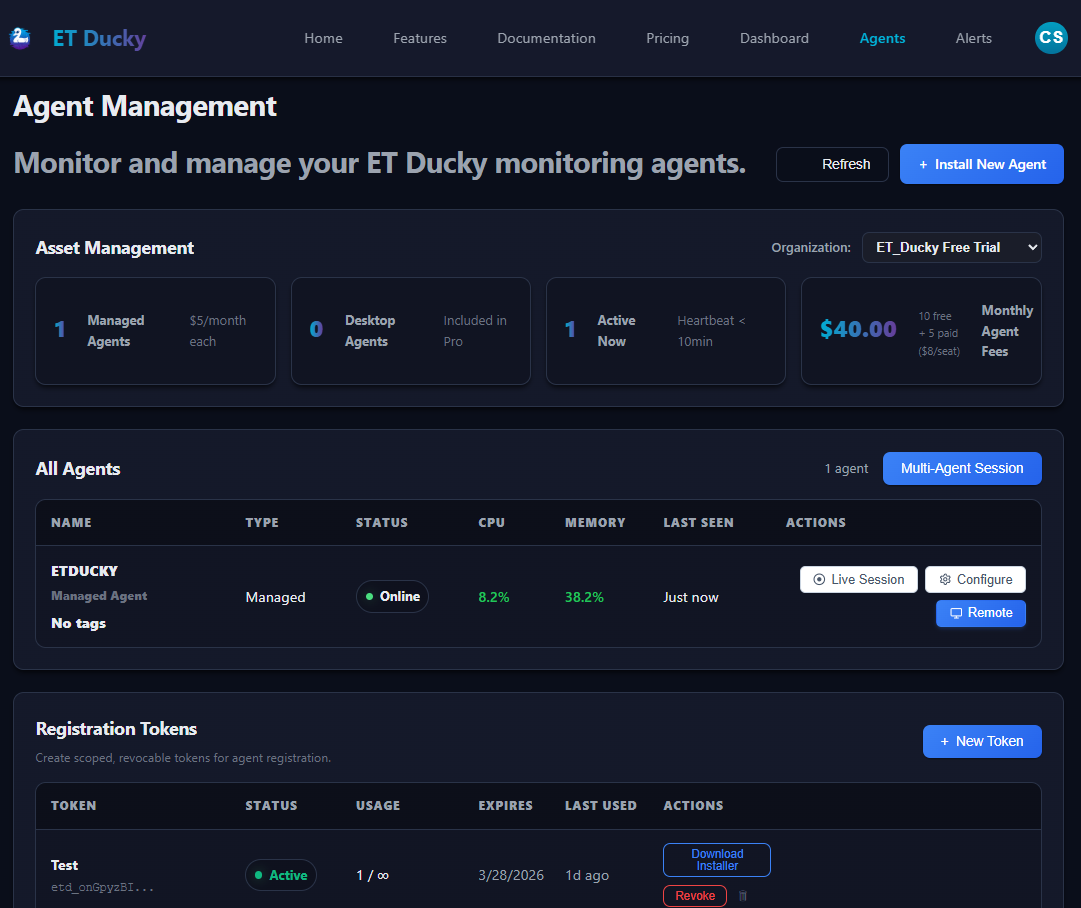This screenshot has height=908, width=1081.
Task: Click the ET Ducky duck logo icon
Action: [x=20, y=38]
